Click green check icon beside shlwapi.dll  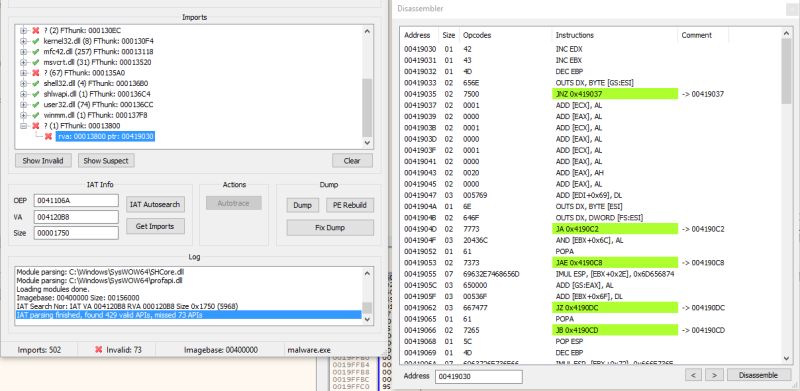coord(36,94)
